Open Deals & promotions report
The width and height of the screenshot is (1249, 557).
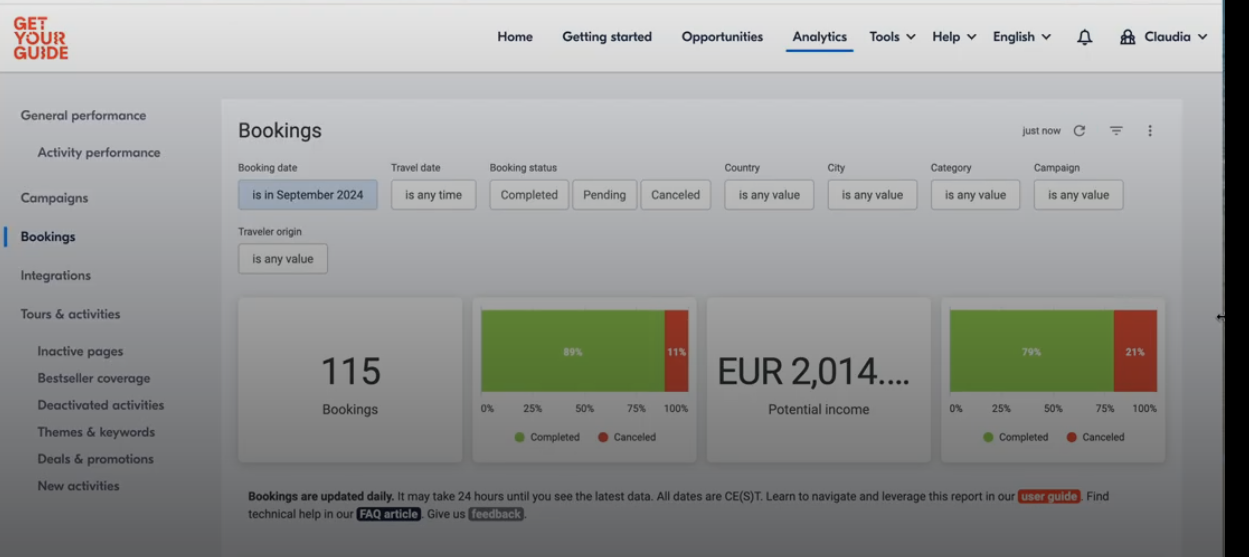[96, 459]
